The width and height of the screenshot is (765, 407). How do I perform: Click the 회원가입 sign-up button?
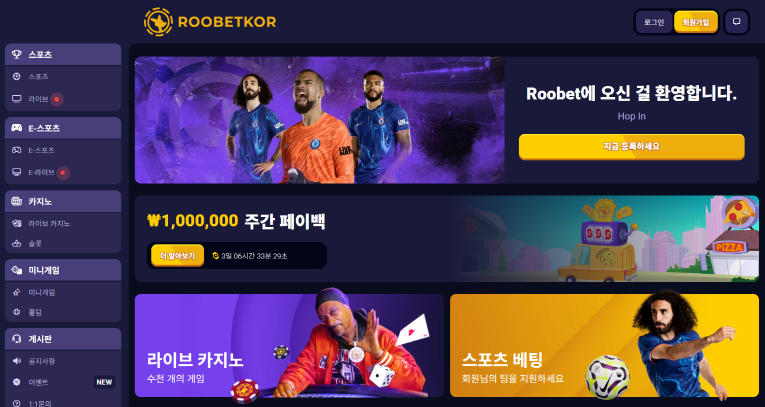pos(696,22)
